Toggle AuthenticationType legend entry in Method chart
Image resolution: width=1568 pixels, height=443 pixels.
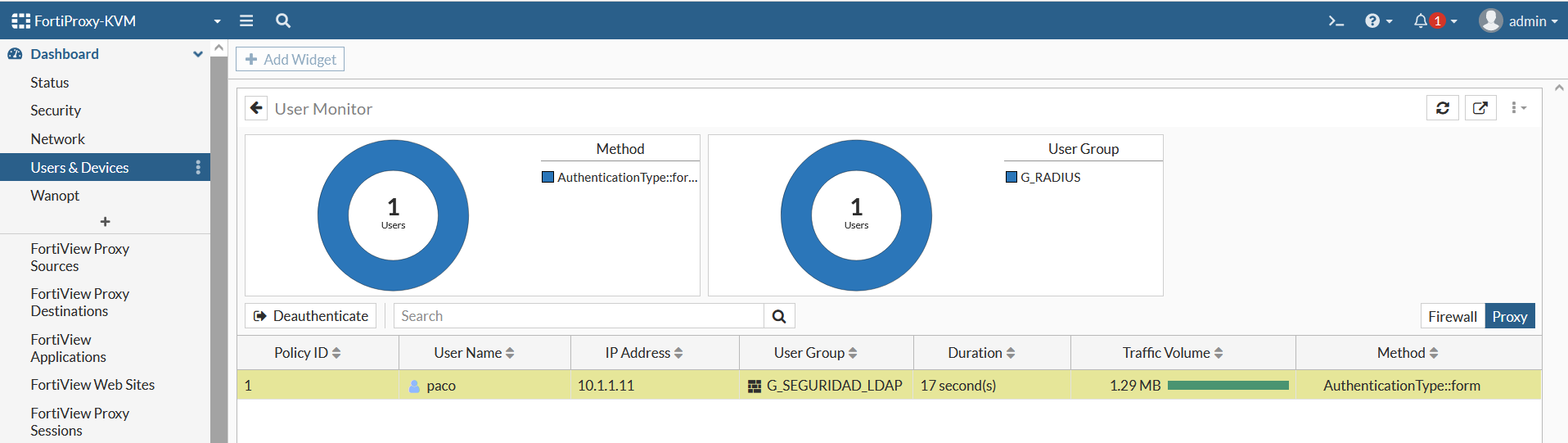[620, 178]
